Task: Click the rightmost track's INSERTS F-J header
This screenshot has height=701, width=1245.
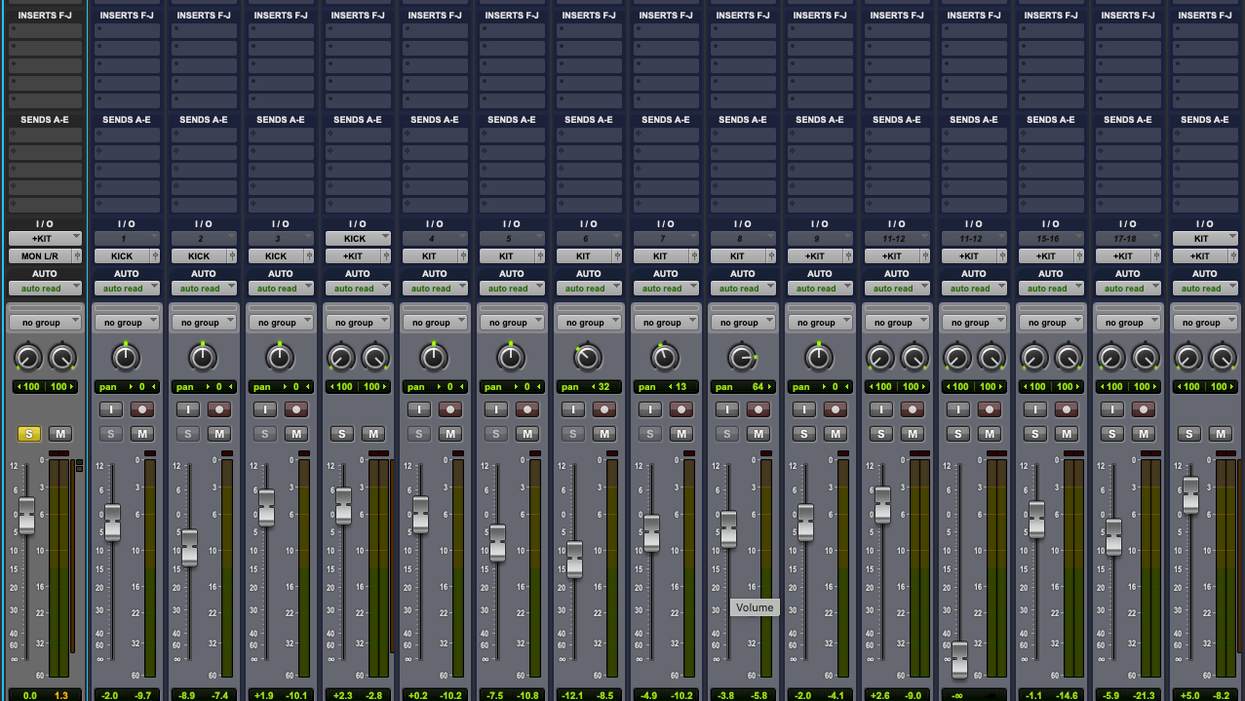Action: 1204,16
